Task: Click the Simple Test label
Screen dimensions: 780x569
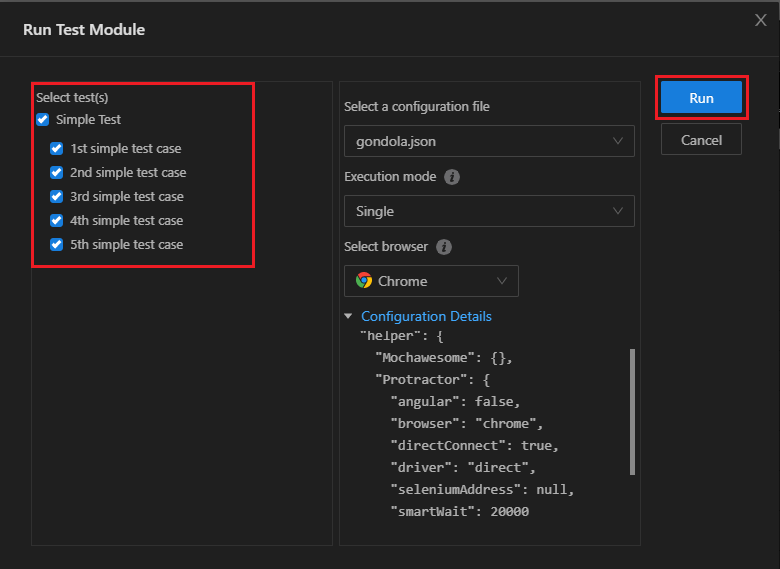Action: point(88,120)
